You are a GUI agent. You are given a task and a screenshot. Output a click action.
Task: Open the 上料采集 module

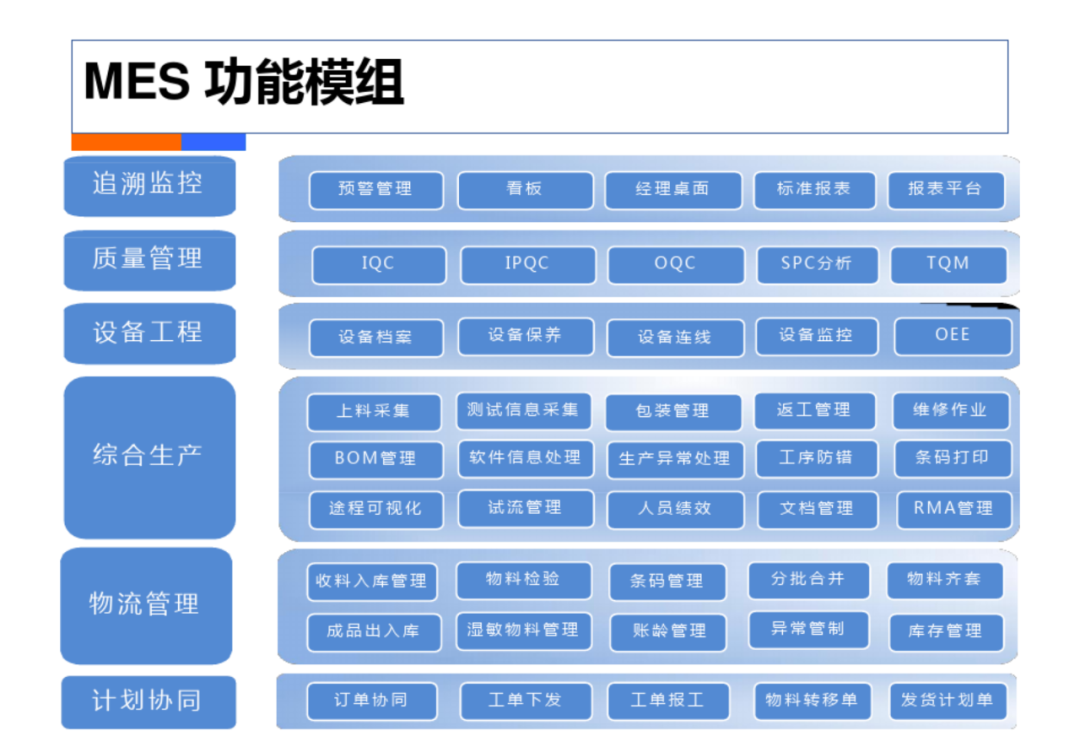374,412
